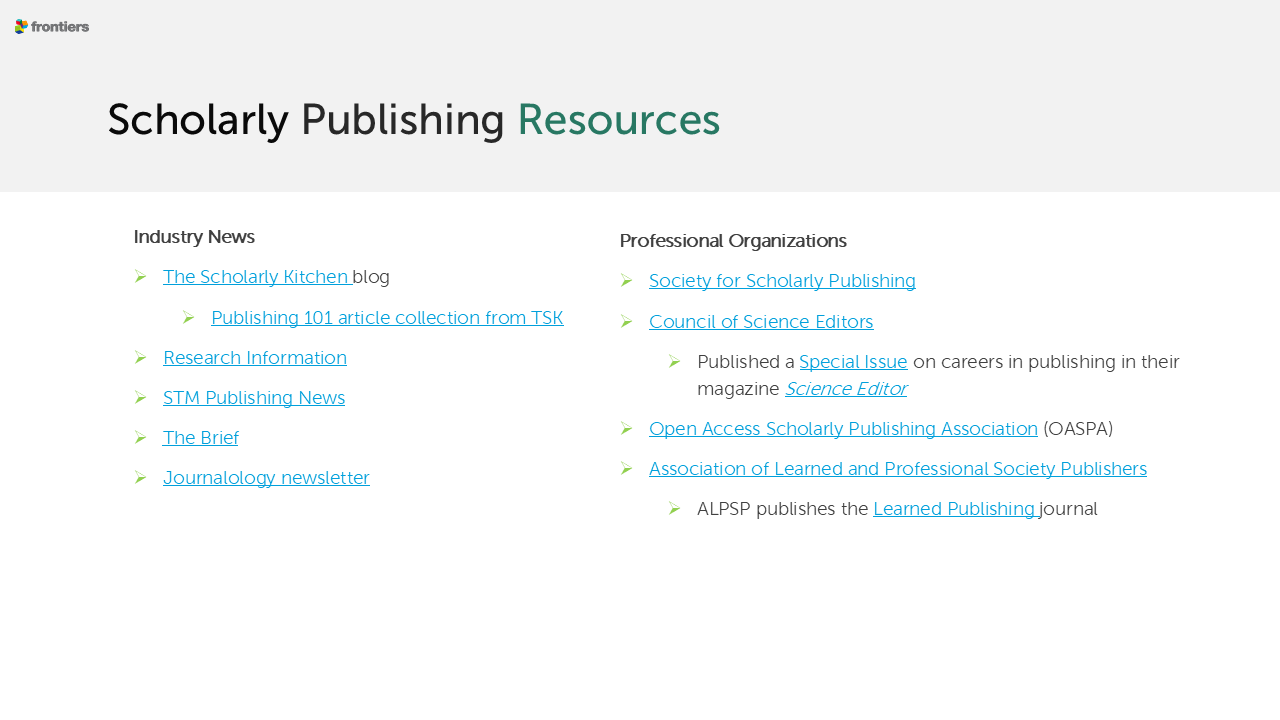Viewport: 1280px width, 720px height.
Task: Open the Journalology newsletter link
Action: point(266,478)
